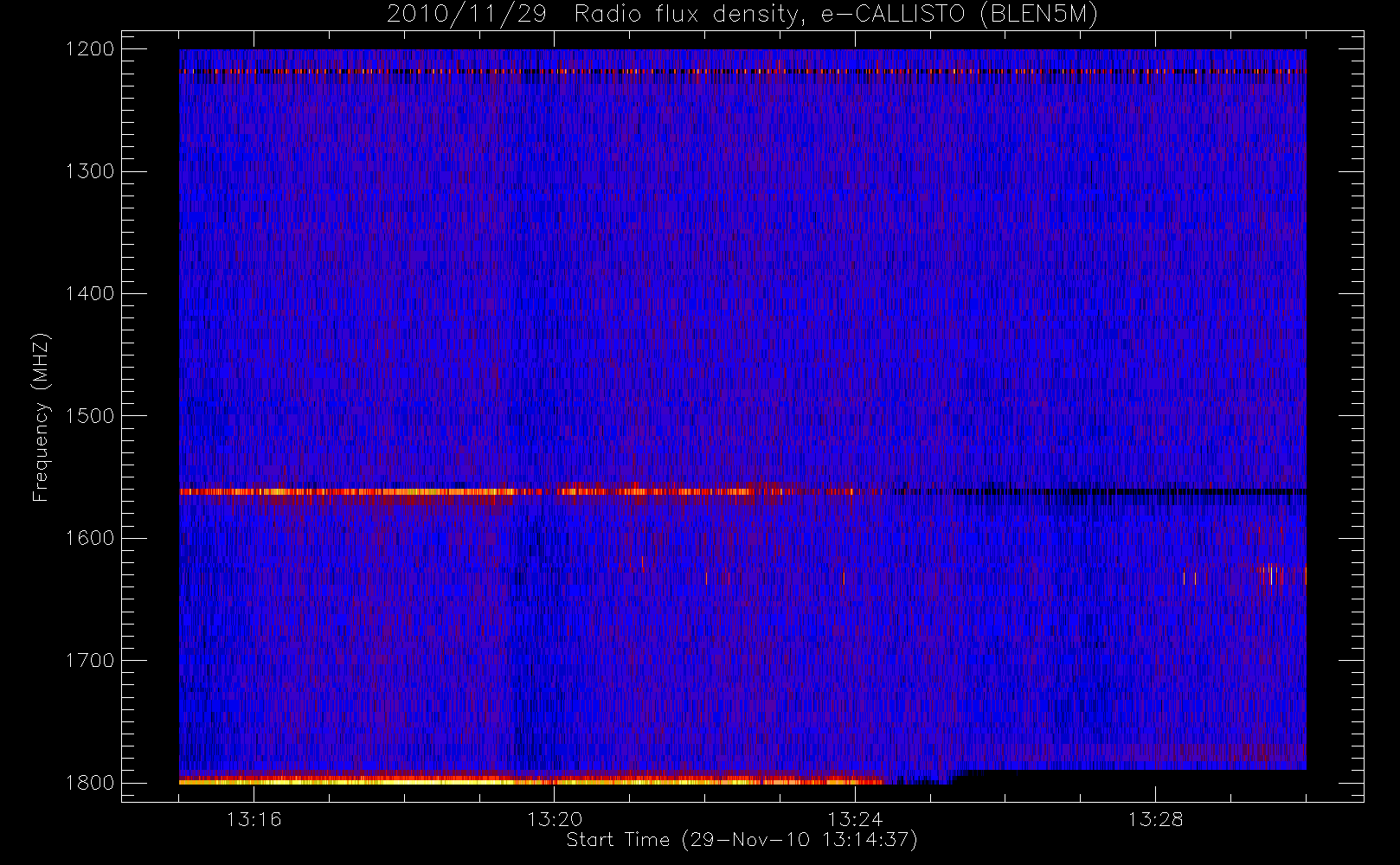Click the '1800' frequency axis label
The image size is (1400, 865).
(90, 782)
